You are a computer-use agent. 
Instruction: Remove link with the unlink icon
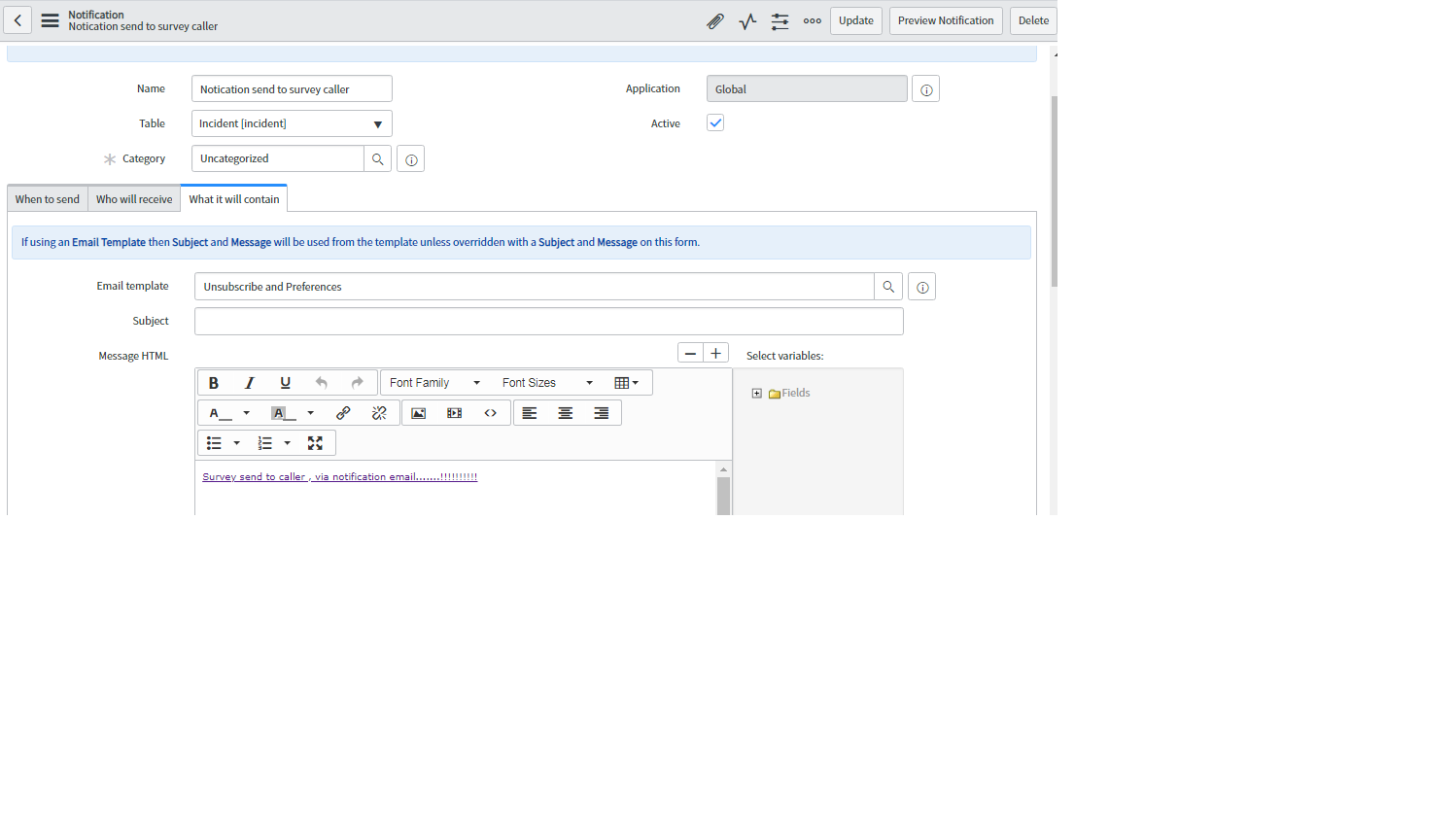tap(379, 413)
